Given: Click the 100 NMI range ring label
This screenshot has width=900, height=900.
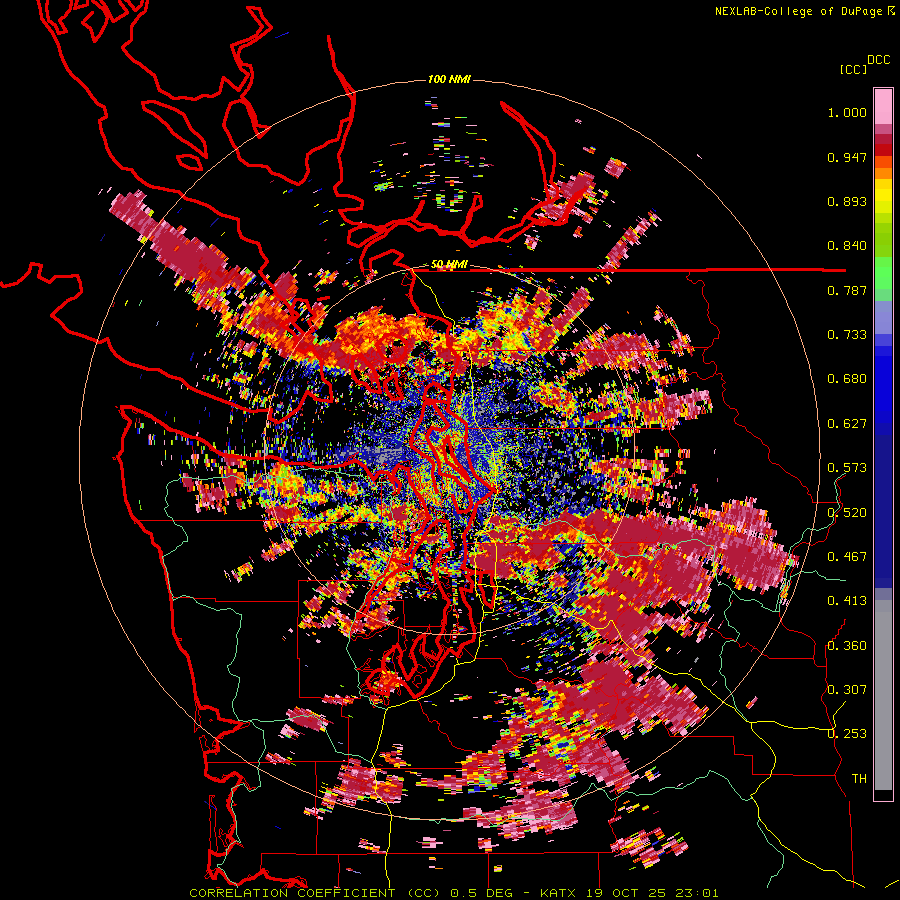Looking at the screenshot, I should 449,79.
